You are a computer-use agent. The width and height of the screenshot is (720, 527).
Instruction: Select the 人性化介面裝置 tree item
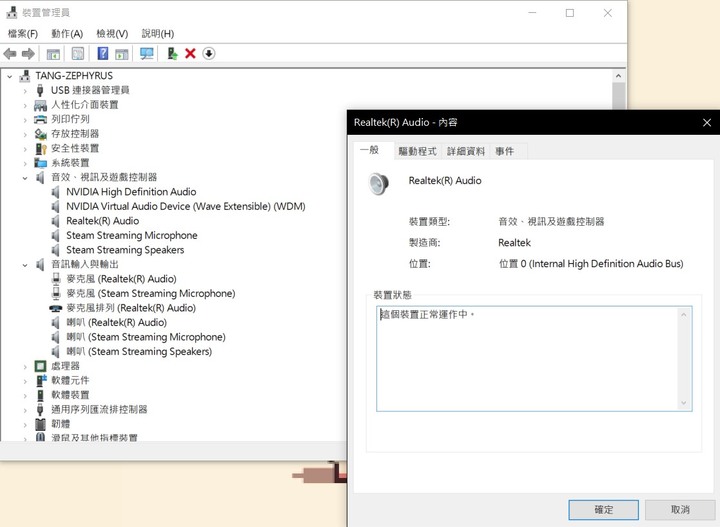[84, 105]
